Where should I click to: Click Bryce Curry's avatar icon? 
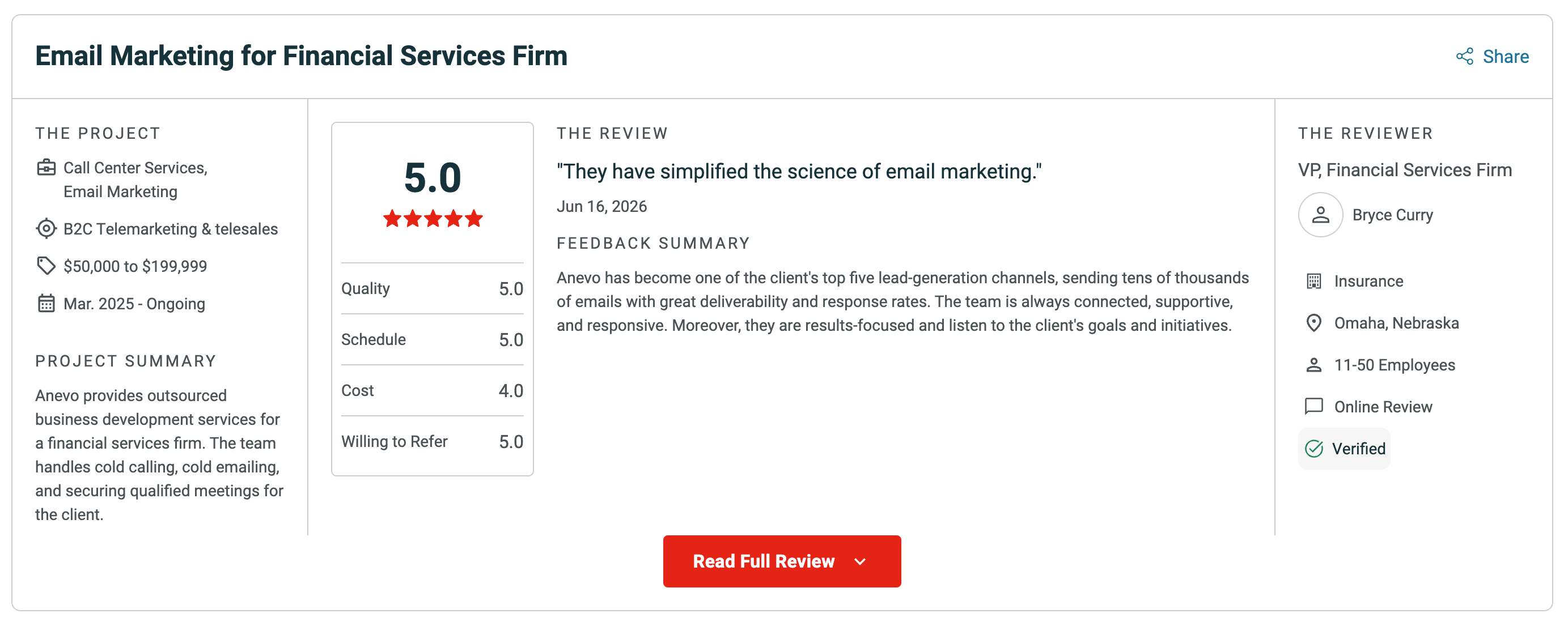tap(1320, 215)
